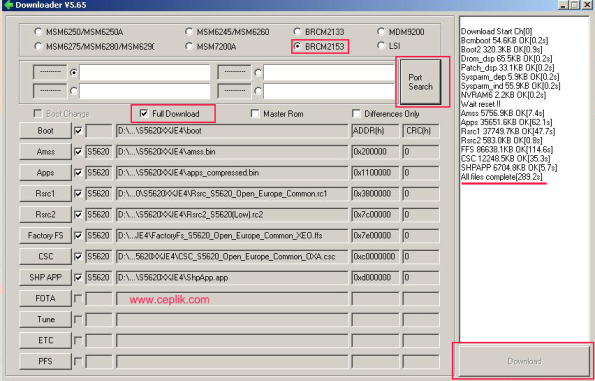595x381 pixels.
Task: Click the Rsrc_S5620_Open_Europe_Common.rc1 path field
Action: click(232, 194)
